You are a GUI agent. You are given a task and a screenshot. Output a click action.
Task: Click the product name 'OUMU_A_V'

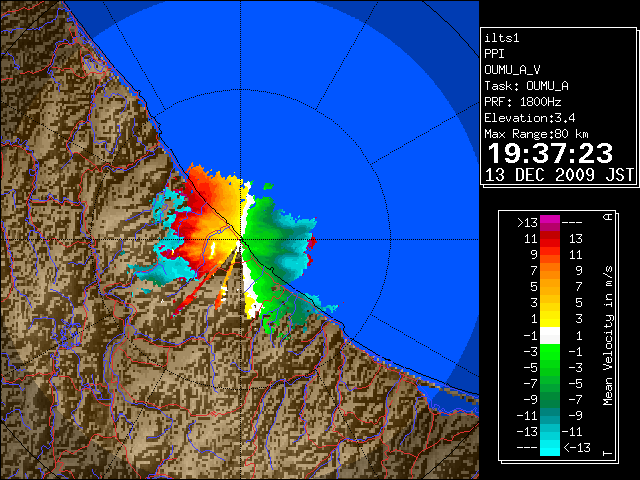coord(512,70)
